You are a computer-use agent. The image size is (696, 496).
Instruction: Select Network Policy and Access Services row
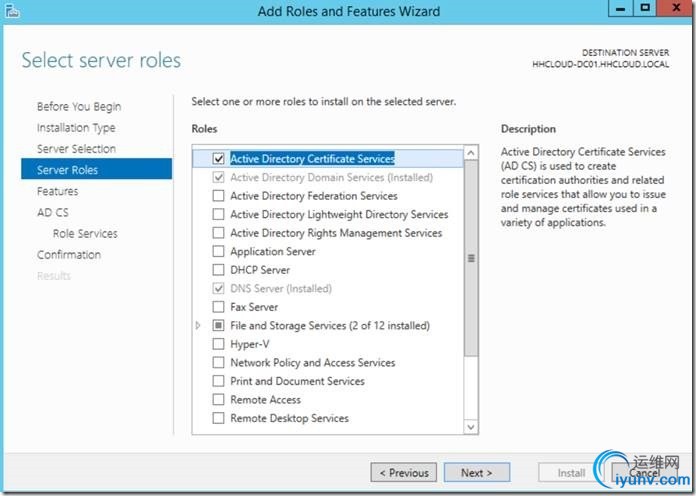tap(312, 363)
